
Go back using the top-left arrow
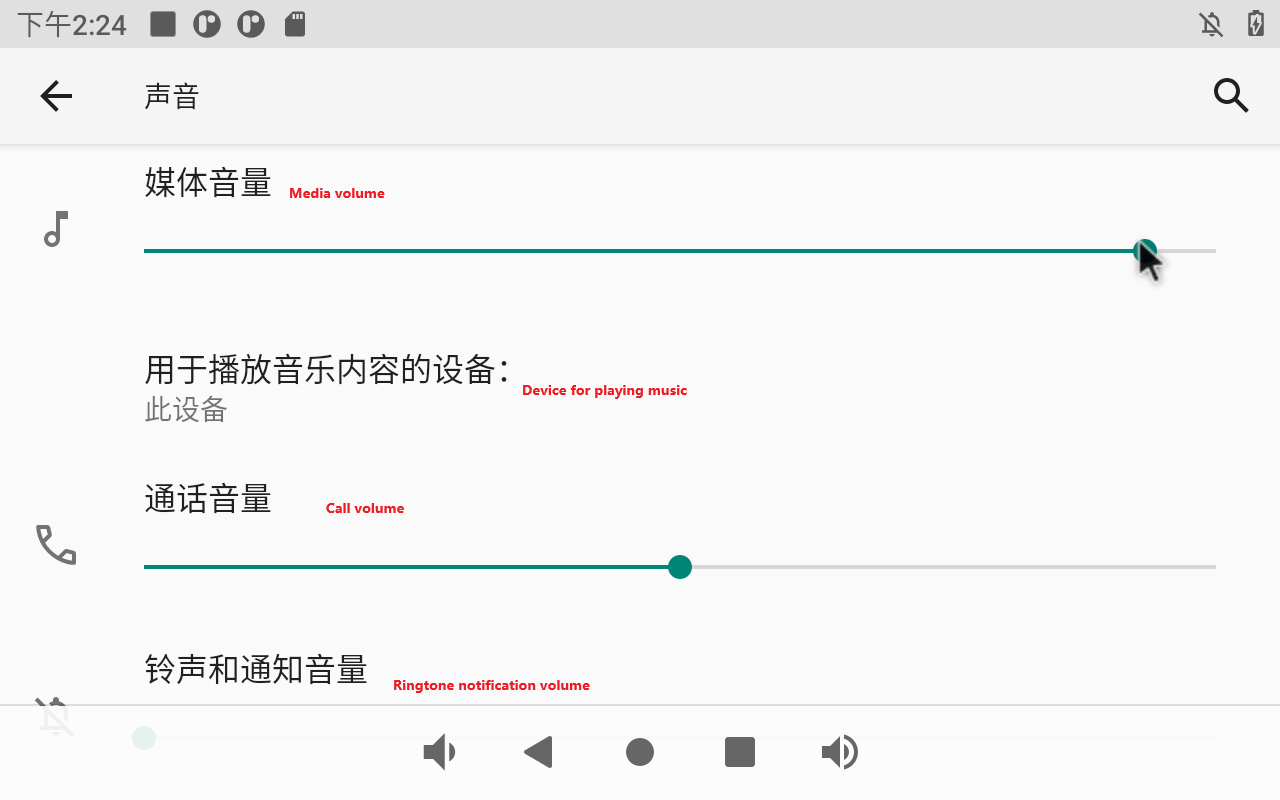click(56, 96)
